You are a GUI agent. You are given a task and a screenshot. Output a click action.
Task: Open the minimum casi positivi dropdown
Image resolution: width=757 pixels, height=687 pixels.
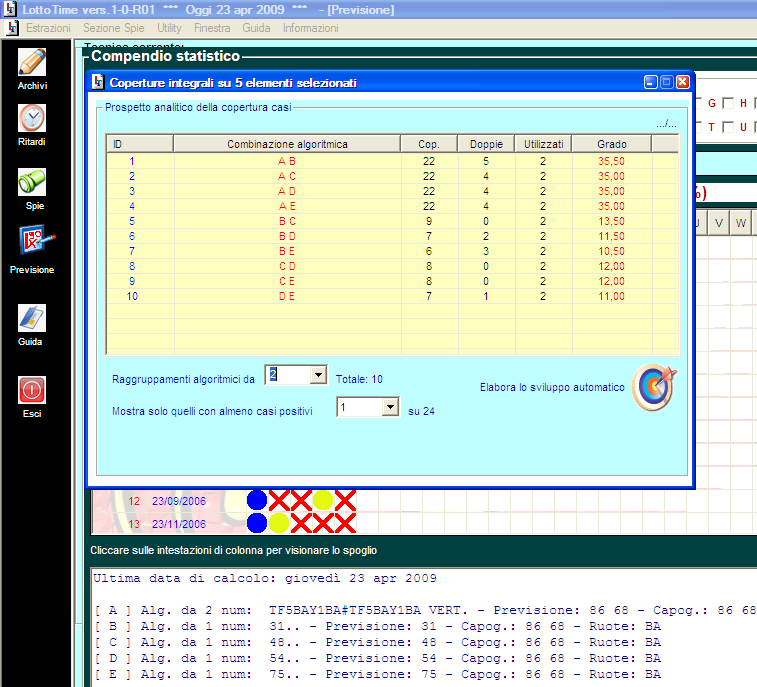(x=390, y=408)
